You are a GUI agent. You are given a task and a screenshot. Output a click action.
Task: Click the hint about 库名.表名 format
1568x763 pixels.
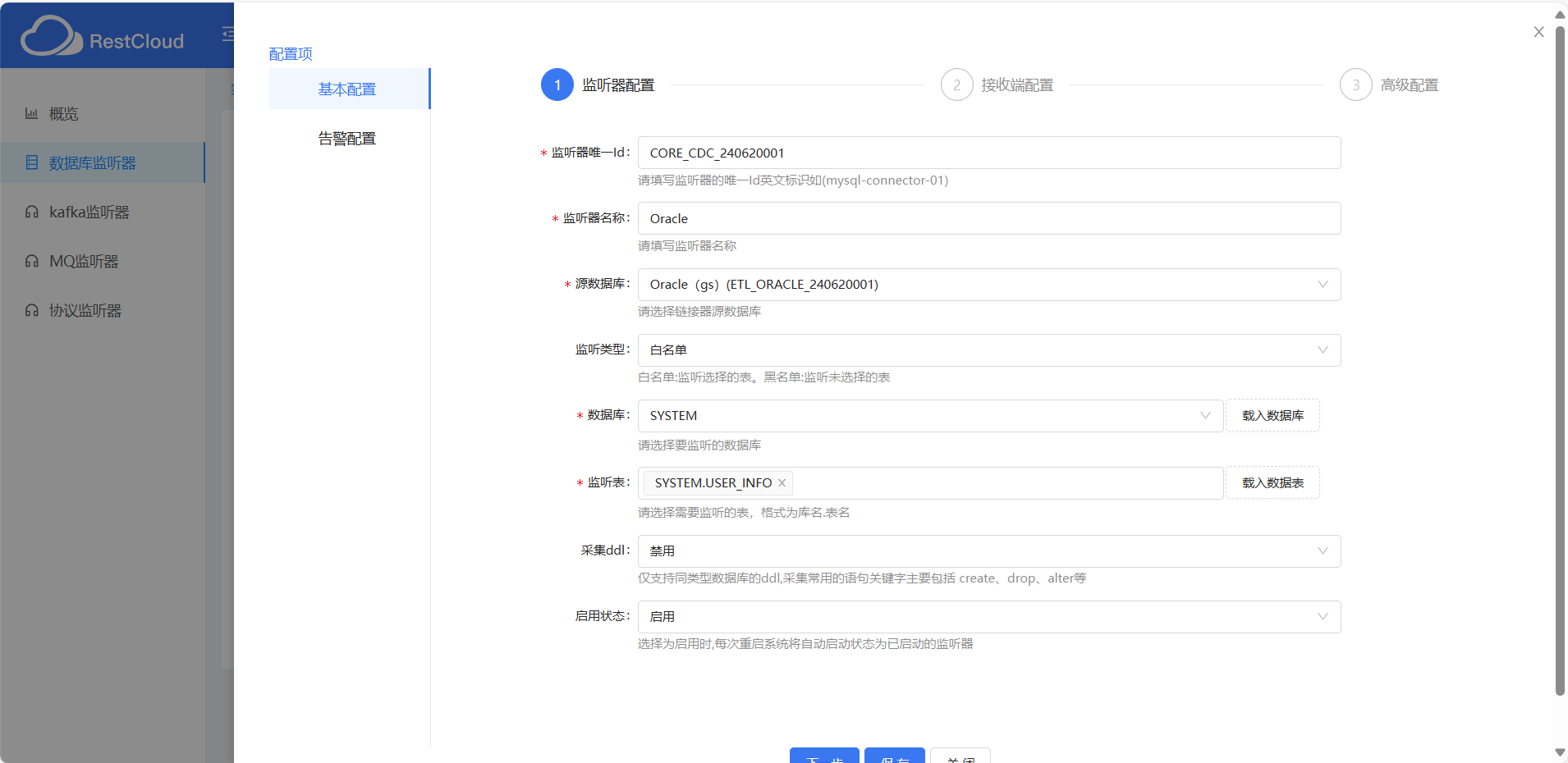tap(744, 513)
